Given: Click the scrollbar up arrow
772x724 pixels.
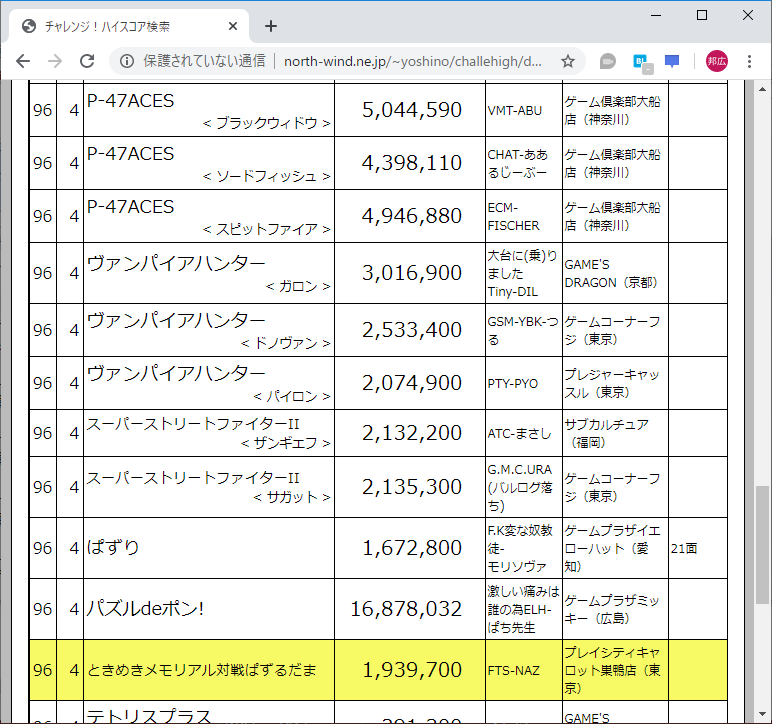Looking at the screenshot, I should tap(762, 89).
